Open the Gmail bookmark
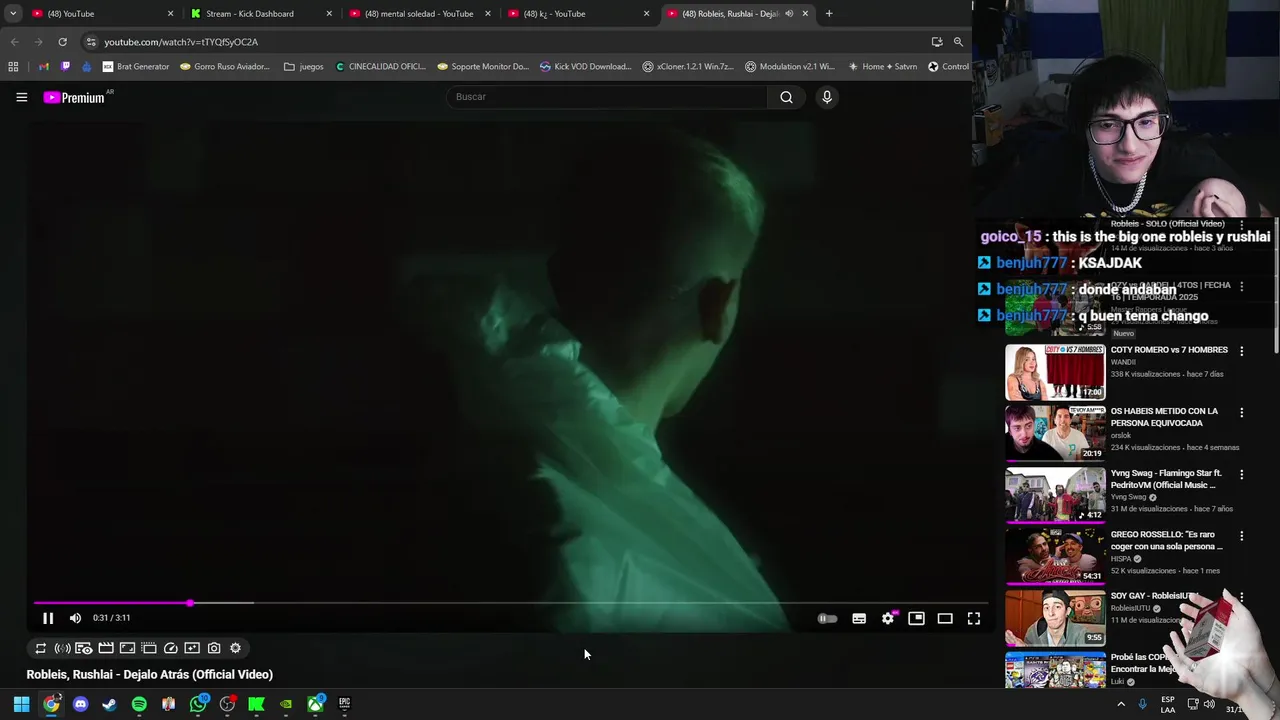The image size is (1280, 720). (x=44, y=67)
